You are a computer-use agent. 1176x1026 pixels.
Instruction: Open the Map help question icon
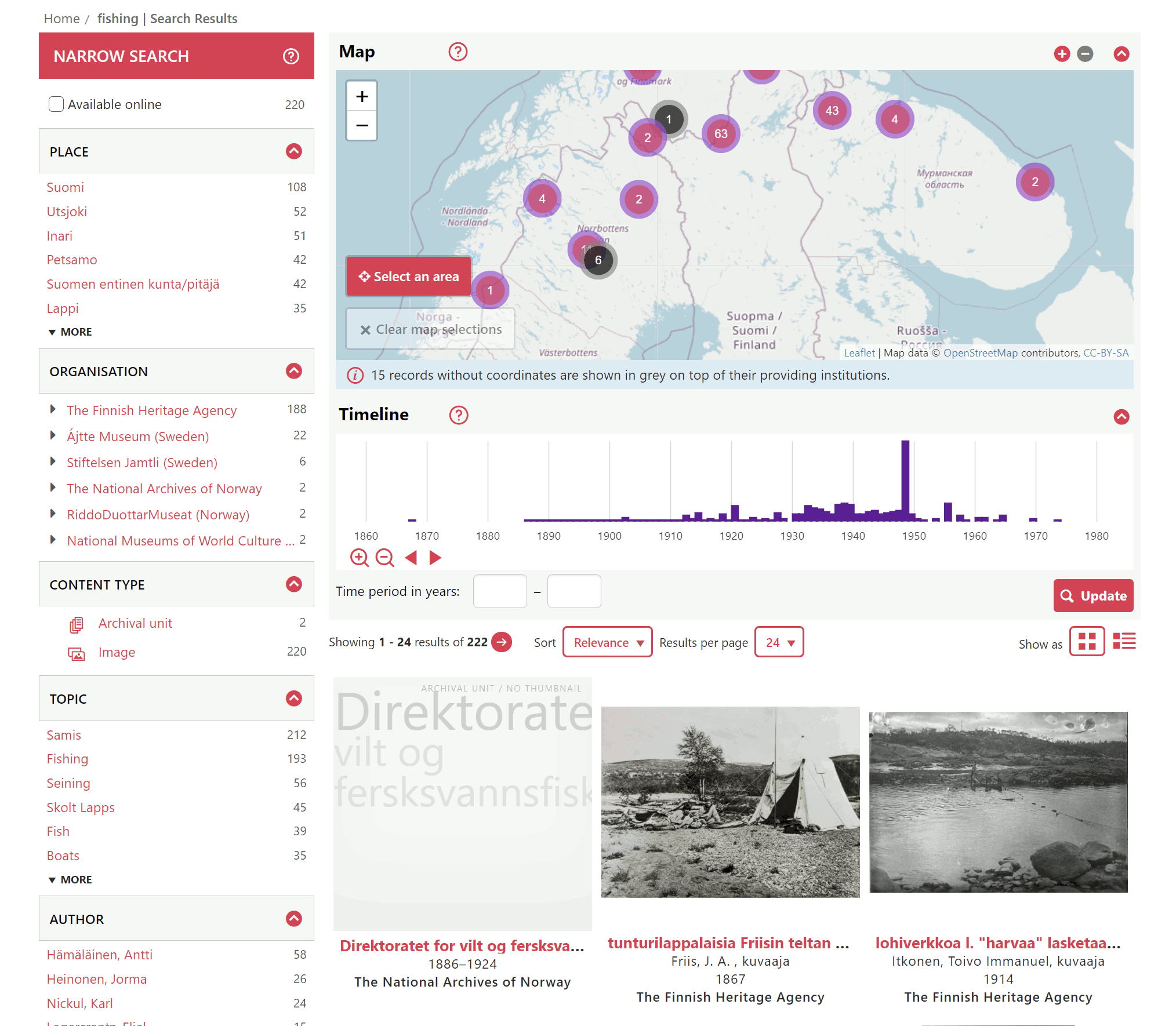pyautogui.click(x=458, y=52)
